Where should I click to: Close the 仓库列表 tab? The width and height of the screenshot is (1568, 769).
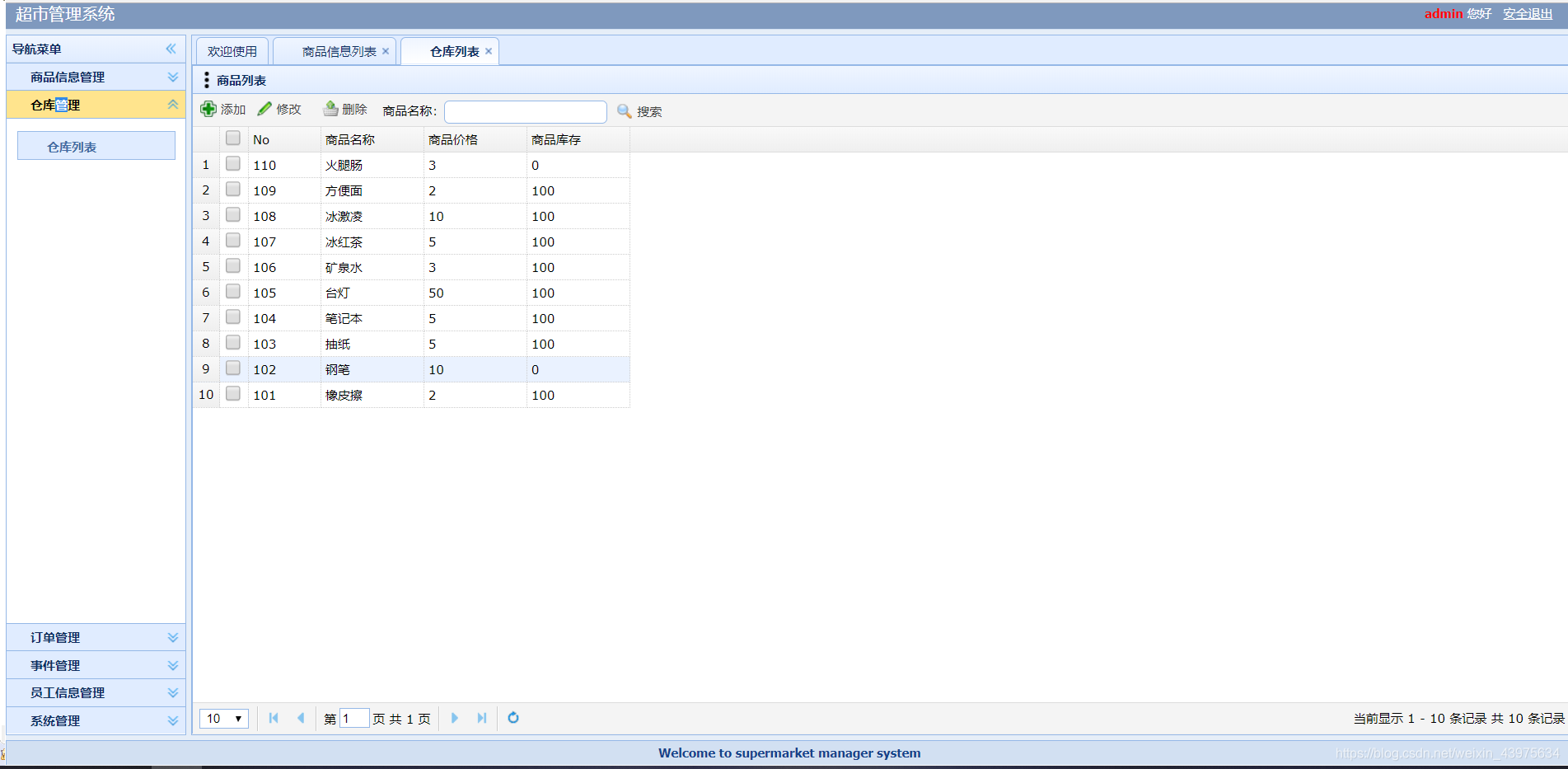(489, 51)
